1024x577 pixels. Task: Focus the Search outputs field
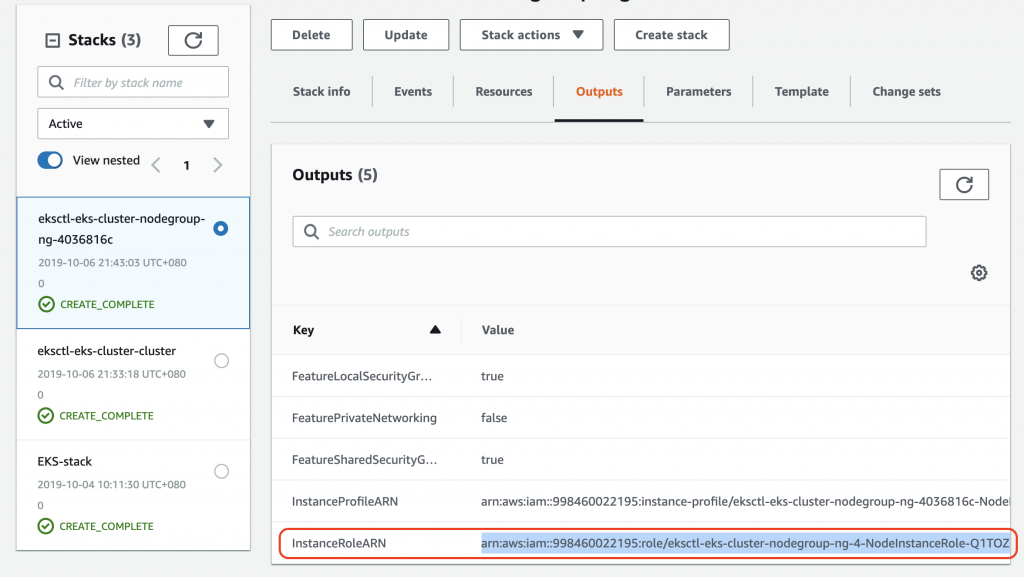(x=609, y=232)
